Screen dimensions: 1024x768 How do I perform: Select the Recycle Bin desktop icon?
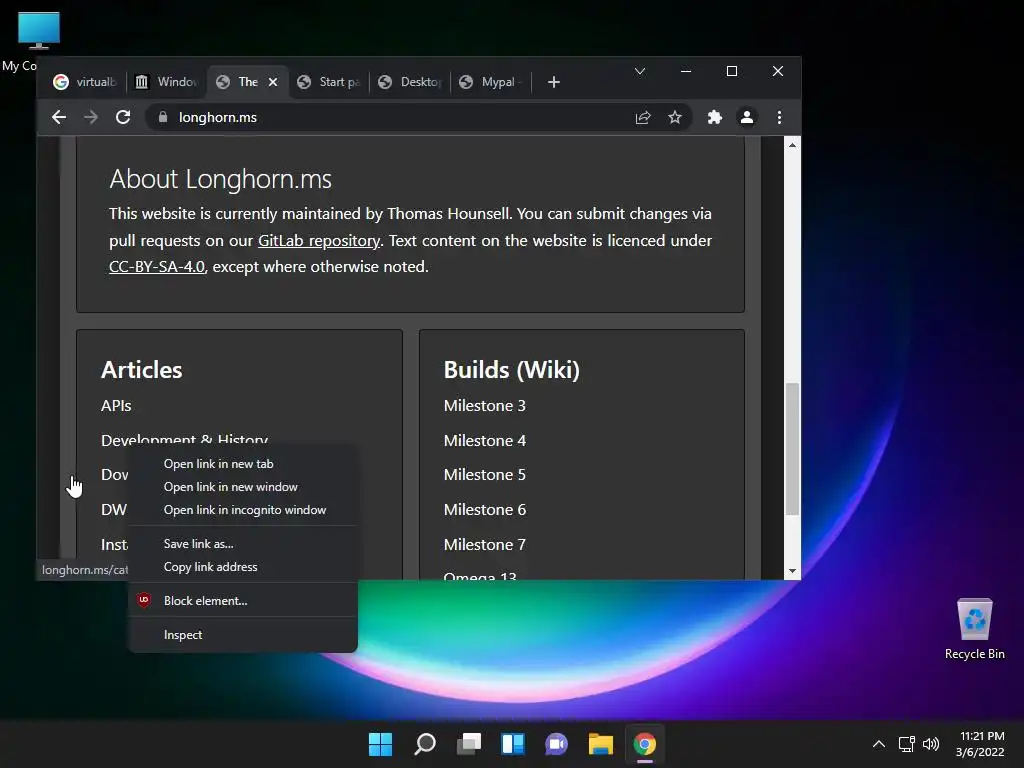pyautogui.click(x=974, y=629)
